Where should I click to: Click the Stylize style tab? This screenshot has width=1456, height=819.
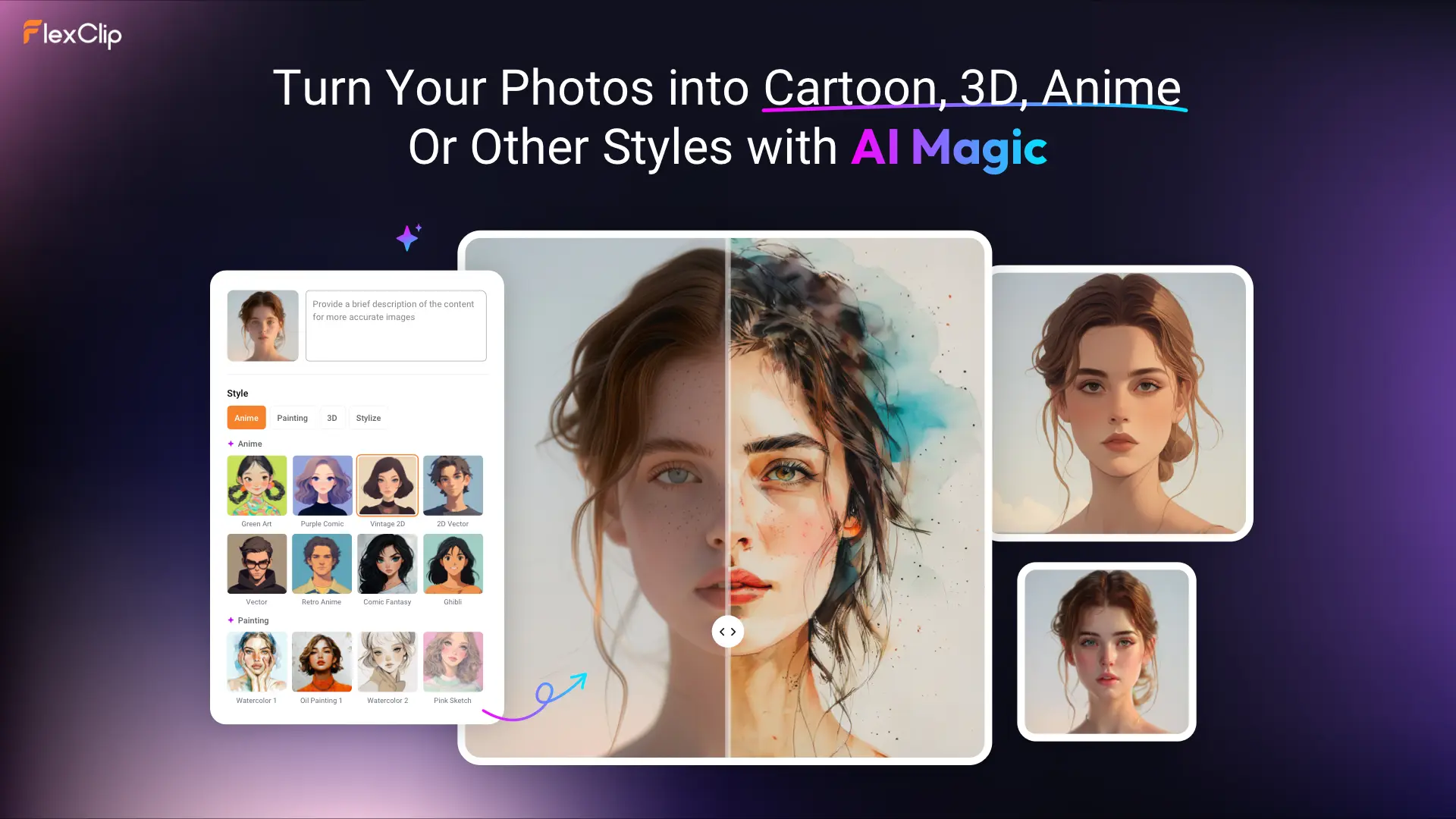(x=367, y=417)
